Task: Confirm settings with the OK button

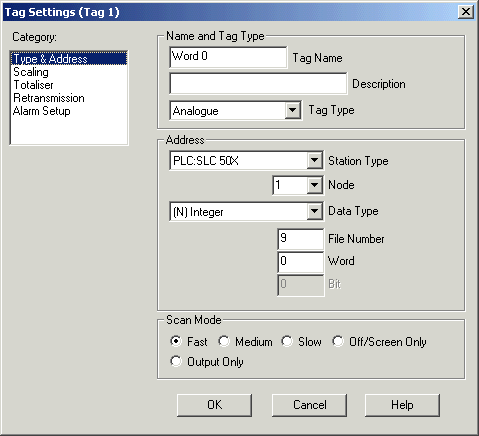Action: pos(214,405)
